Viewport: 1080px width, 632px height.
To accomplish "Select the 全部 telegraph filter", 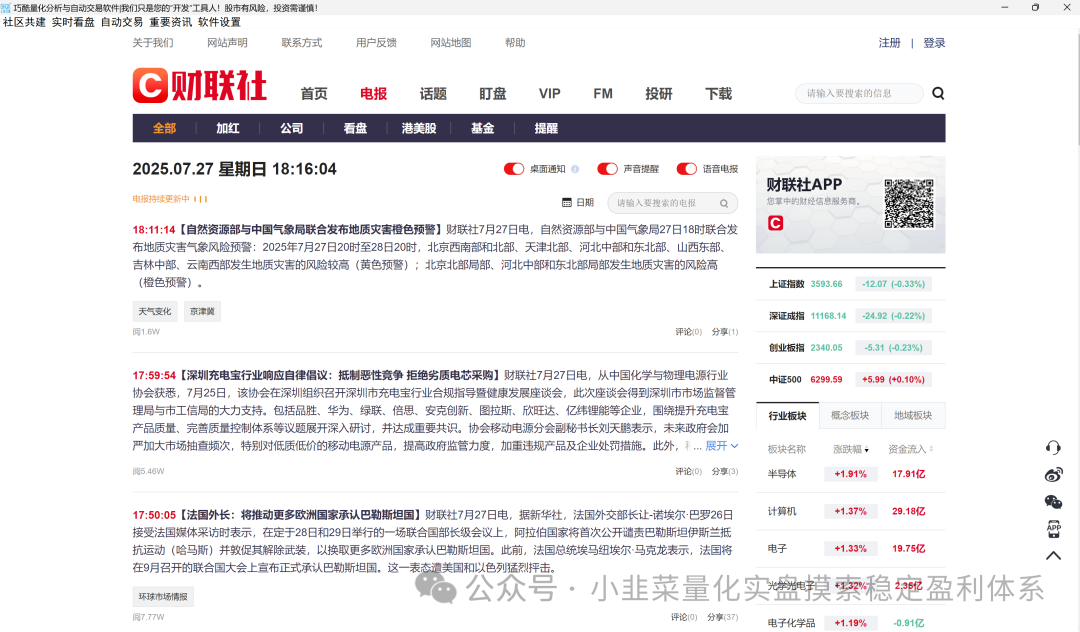I will click(x=165, y=128).
